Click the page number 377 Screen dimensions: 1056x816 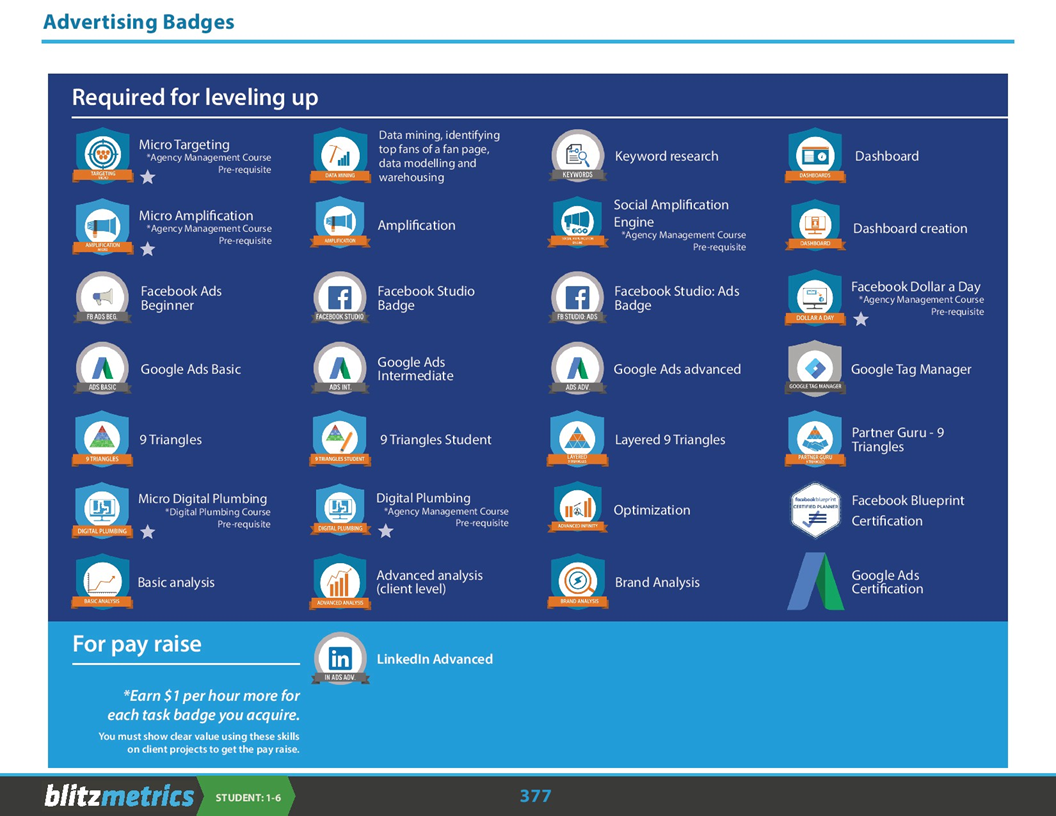pos(535,796)
